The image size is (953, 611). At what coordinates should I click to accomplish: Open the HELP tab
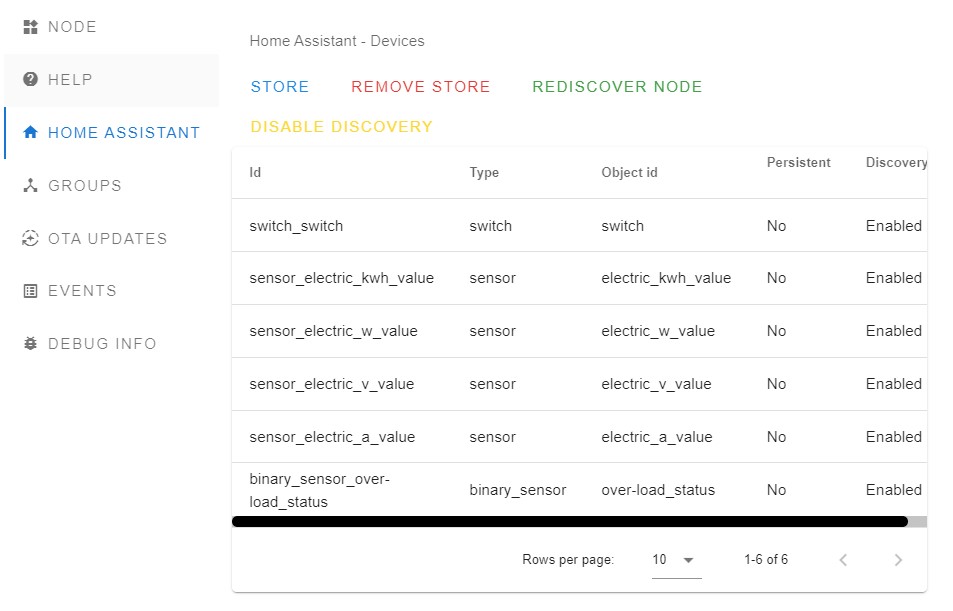tap(112, 80)
